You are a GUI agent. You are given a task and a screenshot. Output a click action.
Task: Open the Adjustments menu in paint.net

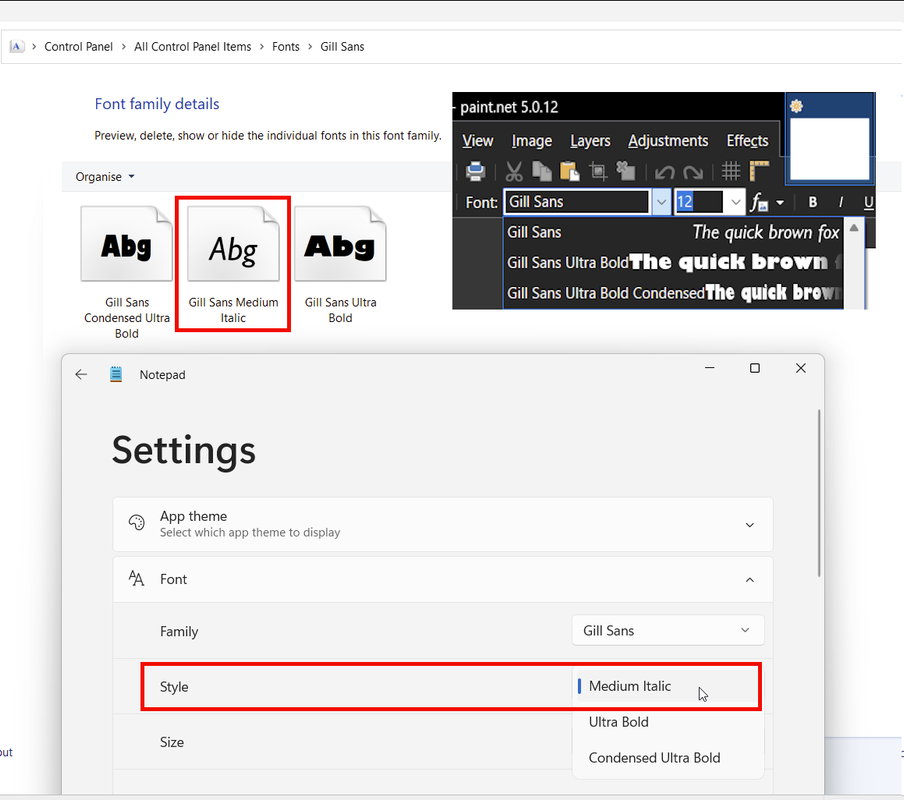click(668, 141)
